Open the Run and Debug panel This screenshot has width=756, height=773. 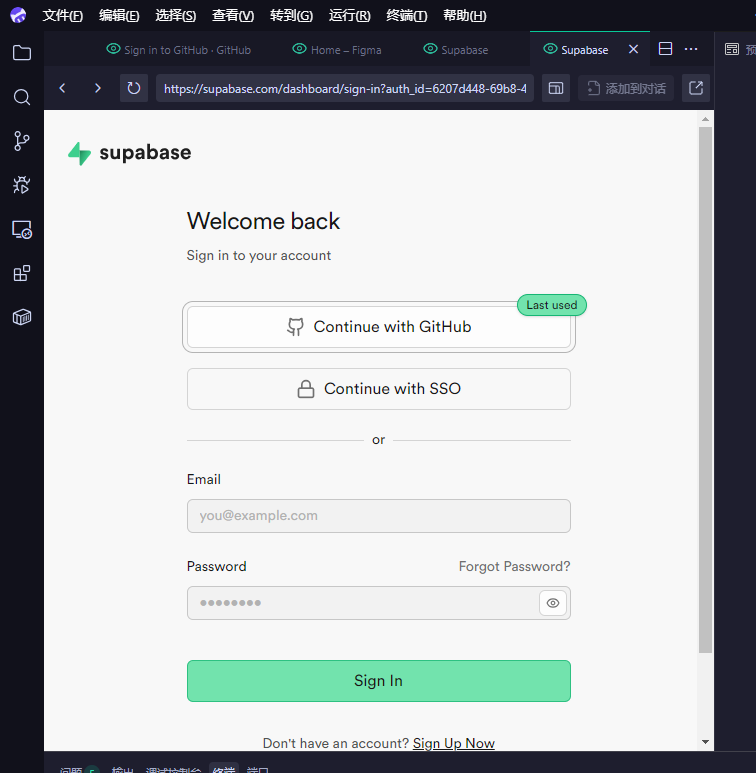21,185
